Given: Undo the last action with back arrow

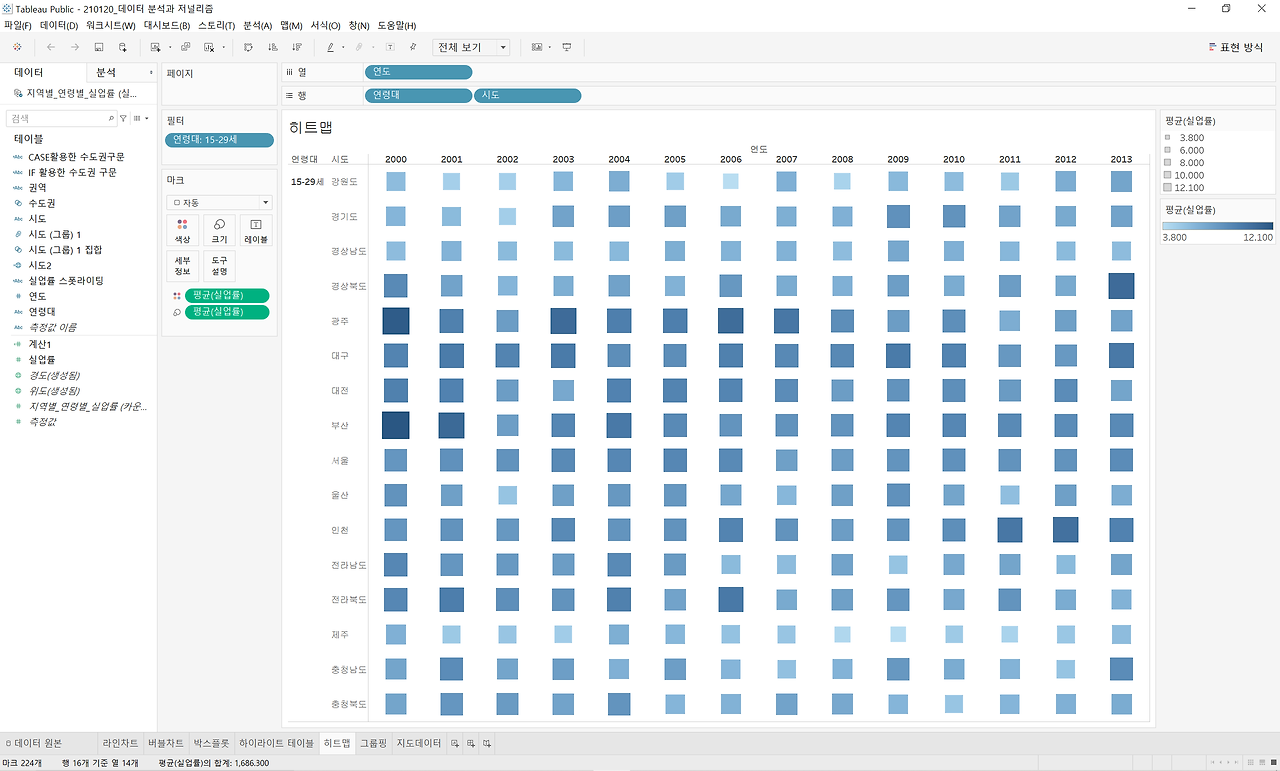Looking at the screenshot, I should pos(50,47).
